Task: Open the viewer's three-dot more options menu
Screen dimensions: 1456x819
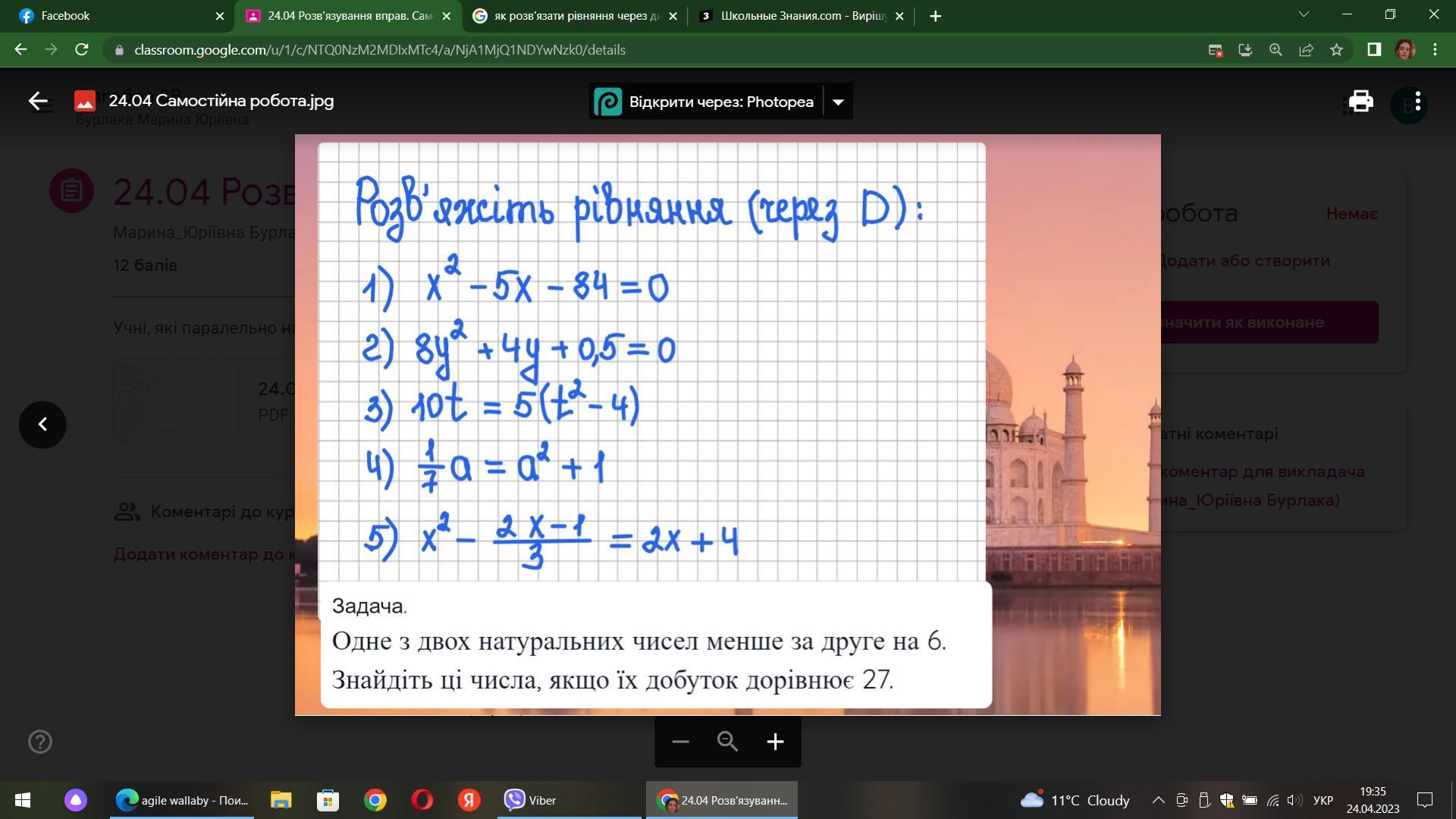Action: [1417, 102]
